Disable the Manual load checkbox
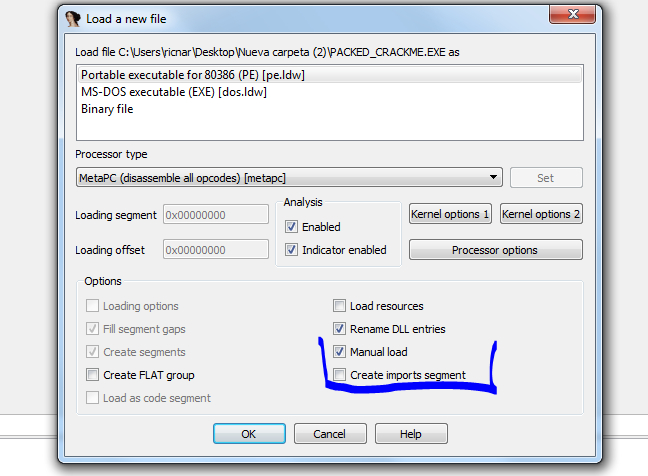Viewport: 648px width, 476px height. pyautogui.click(x=340, y=352)
